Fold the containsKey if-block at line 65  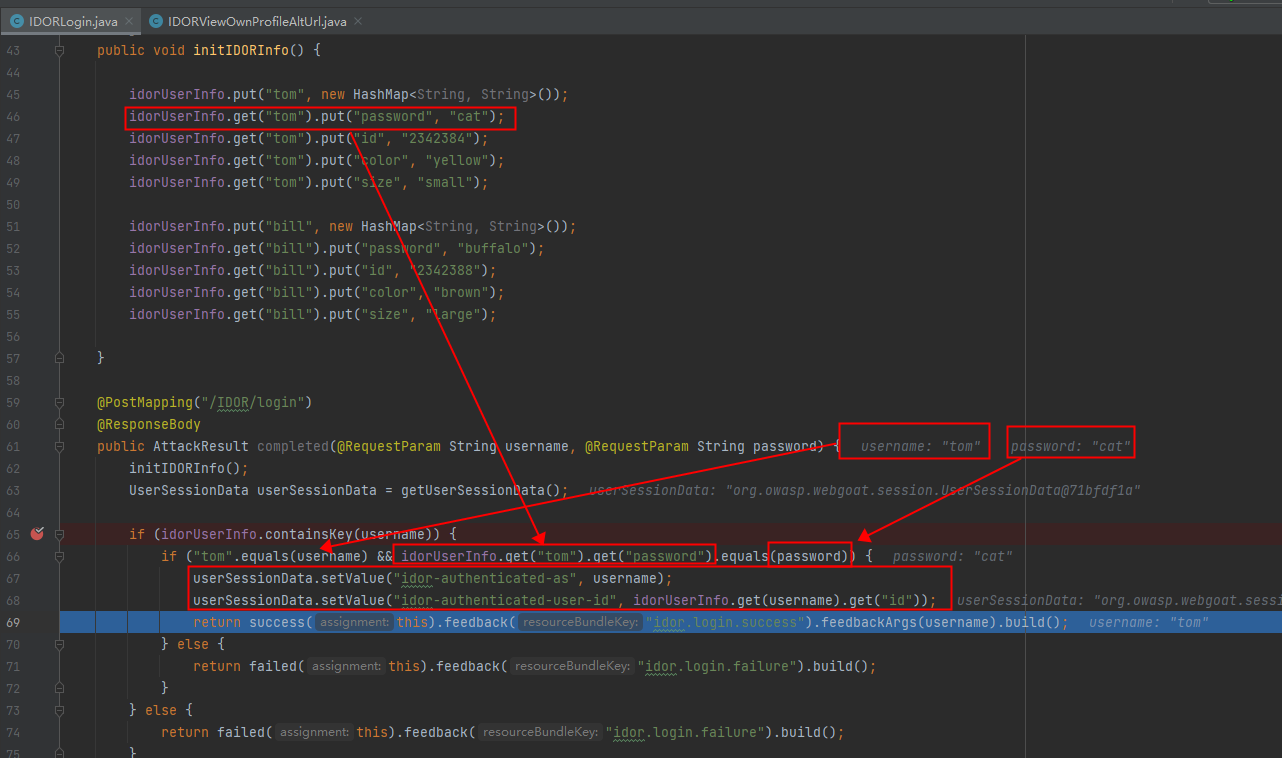tap(60, 534)
